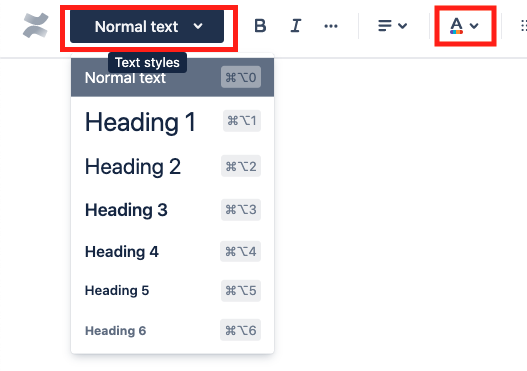Choose Heading 1 style

172,121
